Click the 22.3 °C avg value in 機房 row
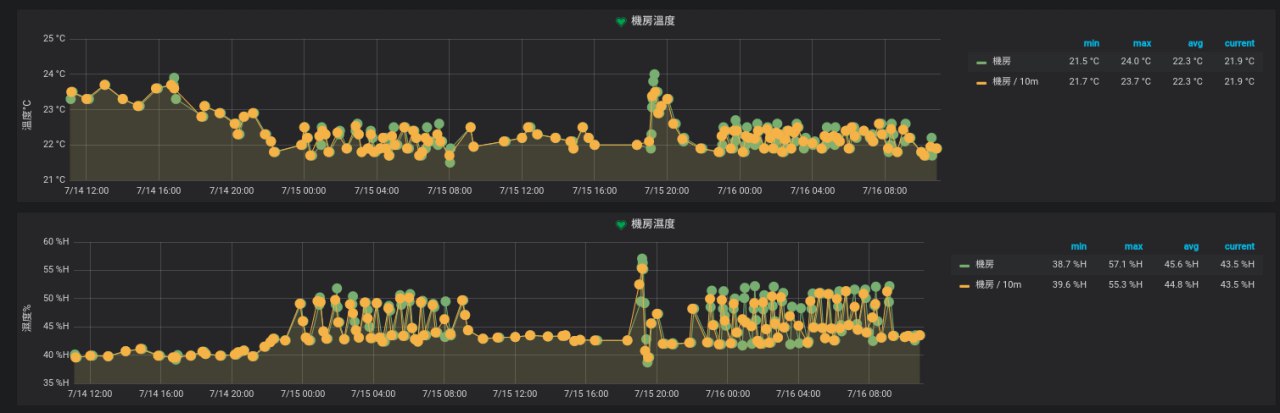 (1188, 62)
